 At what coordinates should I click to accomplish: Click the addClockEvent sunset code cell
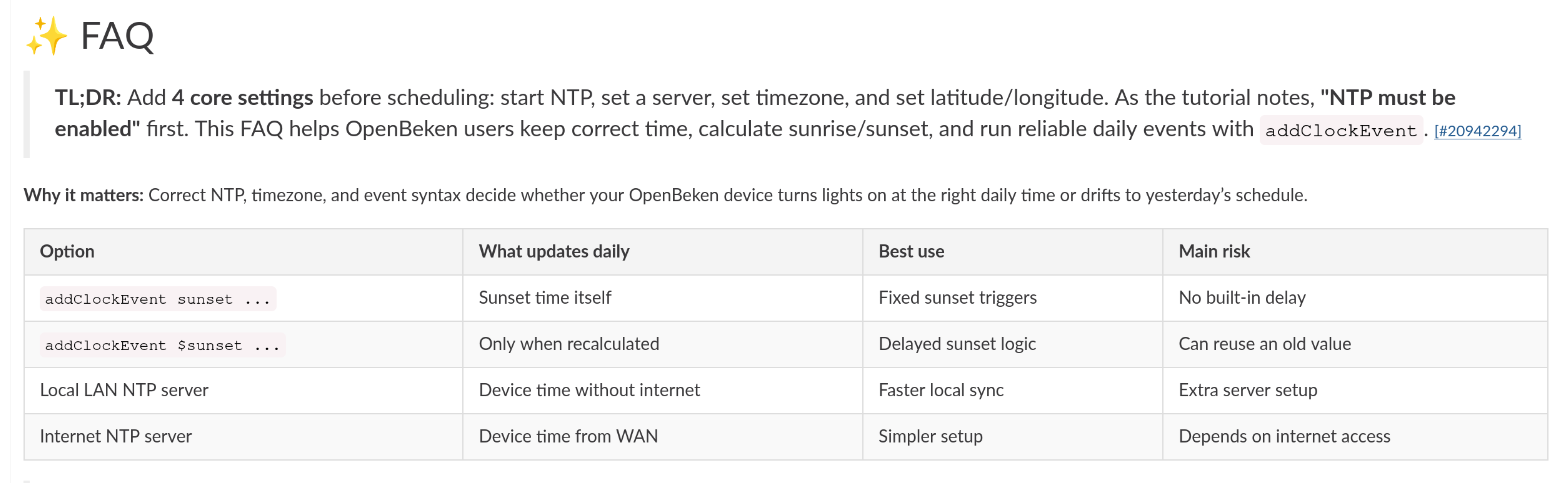pos(158,298)
